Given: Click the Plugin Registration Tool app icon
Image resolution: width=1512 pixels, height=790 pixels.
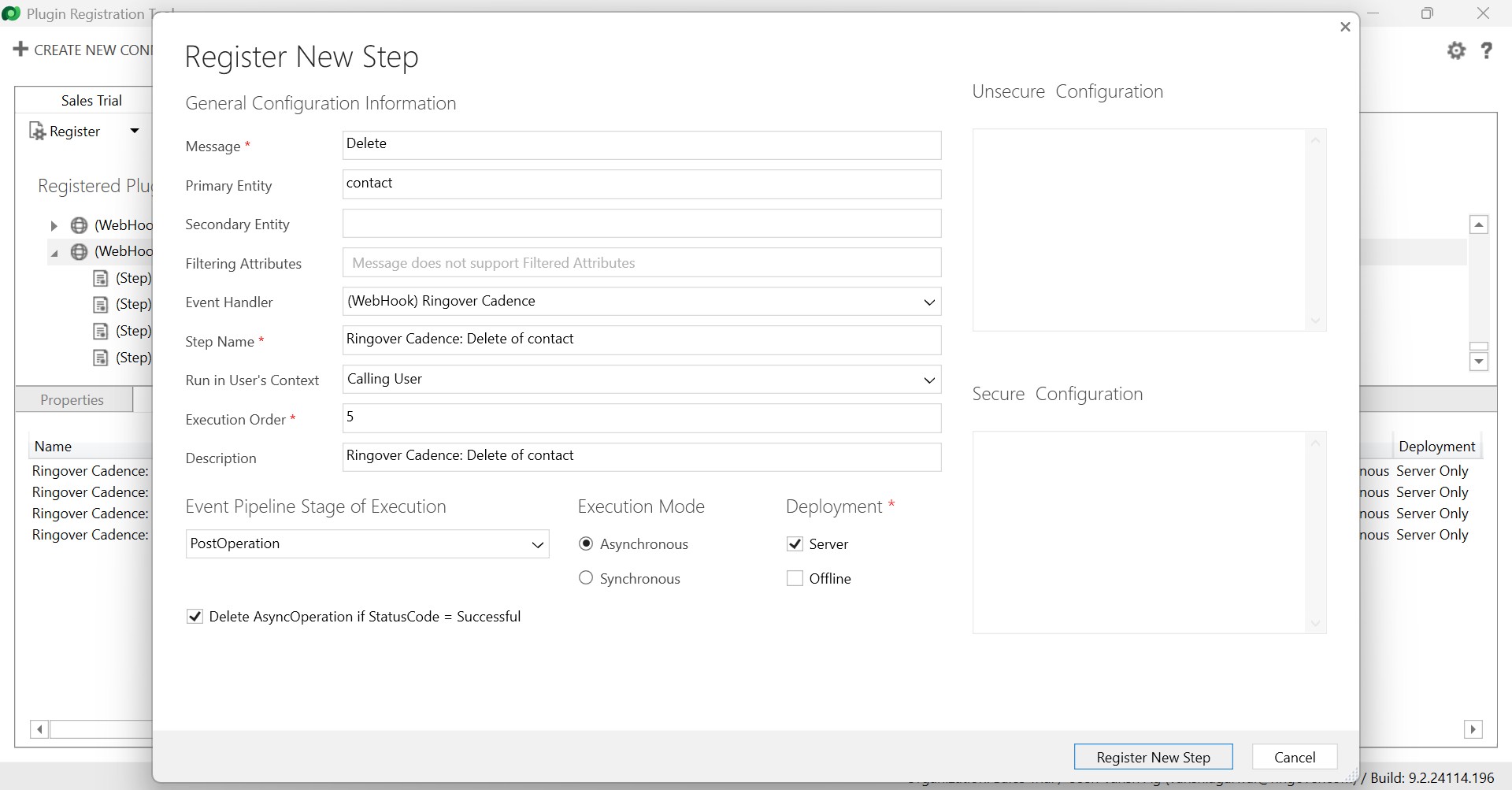Looking at the screenshot, I should pos(11,13).
